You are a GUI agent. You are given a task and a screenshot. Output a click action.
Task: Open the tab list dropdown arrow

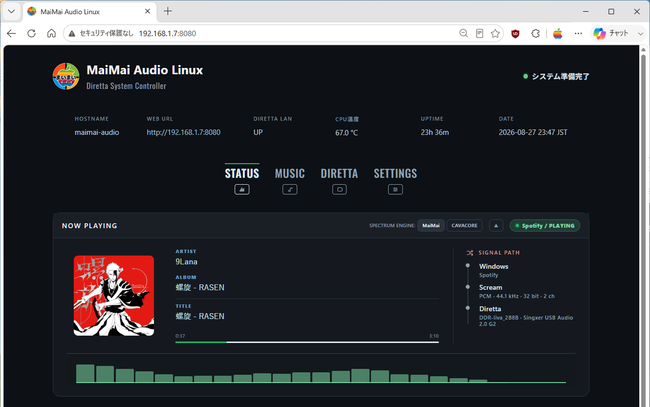11,12
